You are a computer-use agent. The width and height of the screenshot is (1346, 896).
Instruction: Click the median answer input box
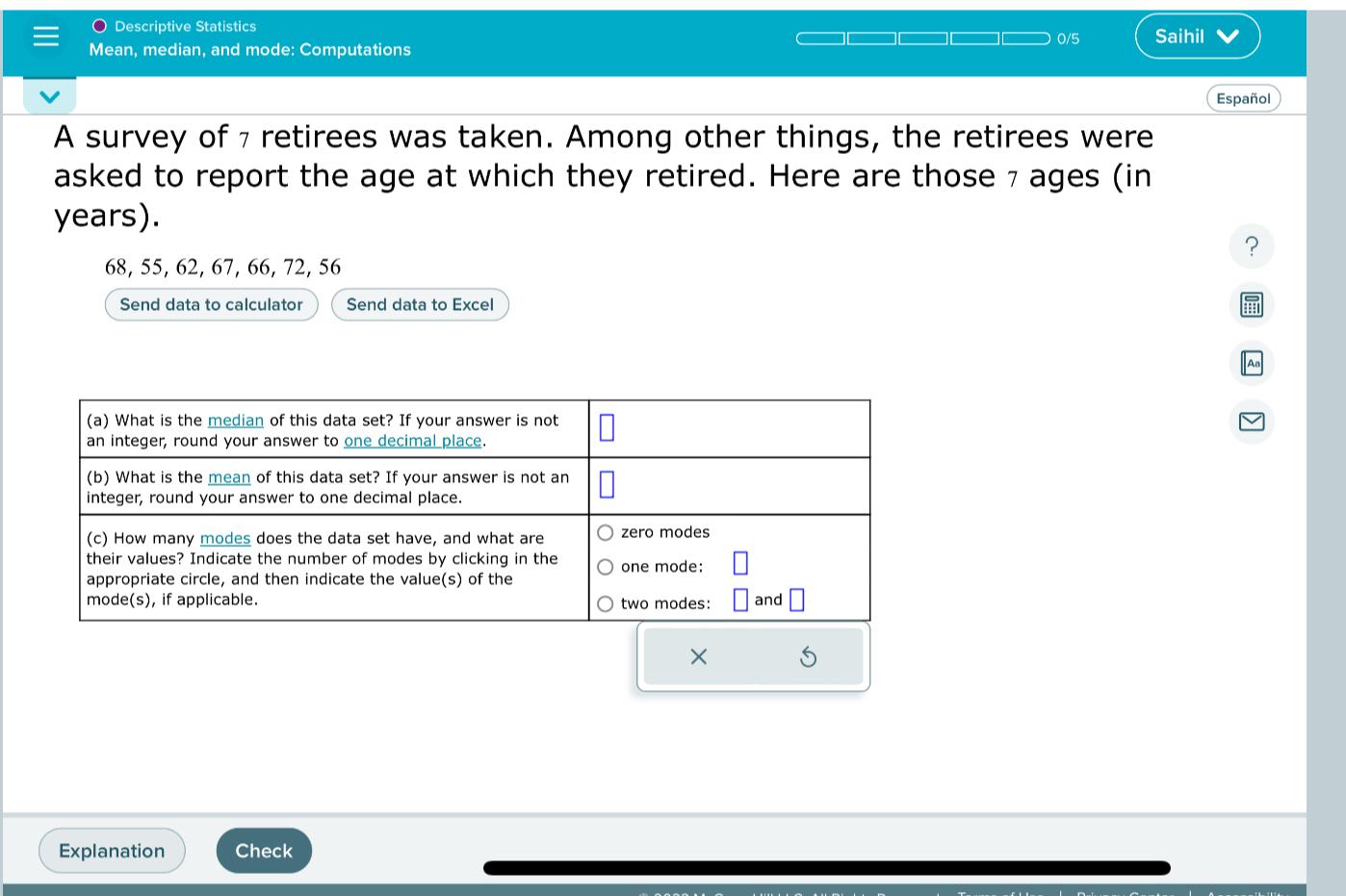(x=607, y=426)
